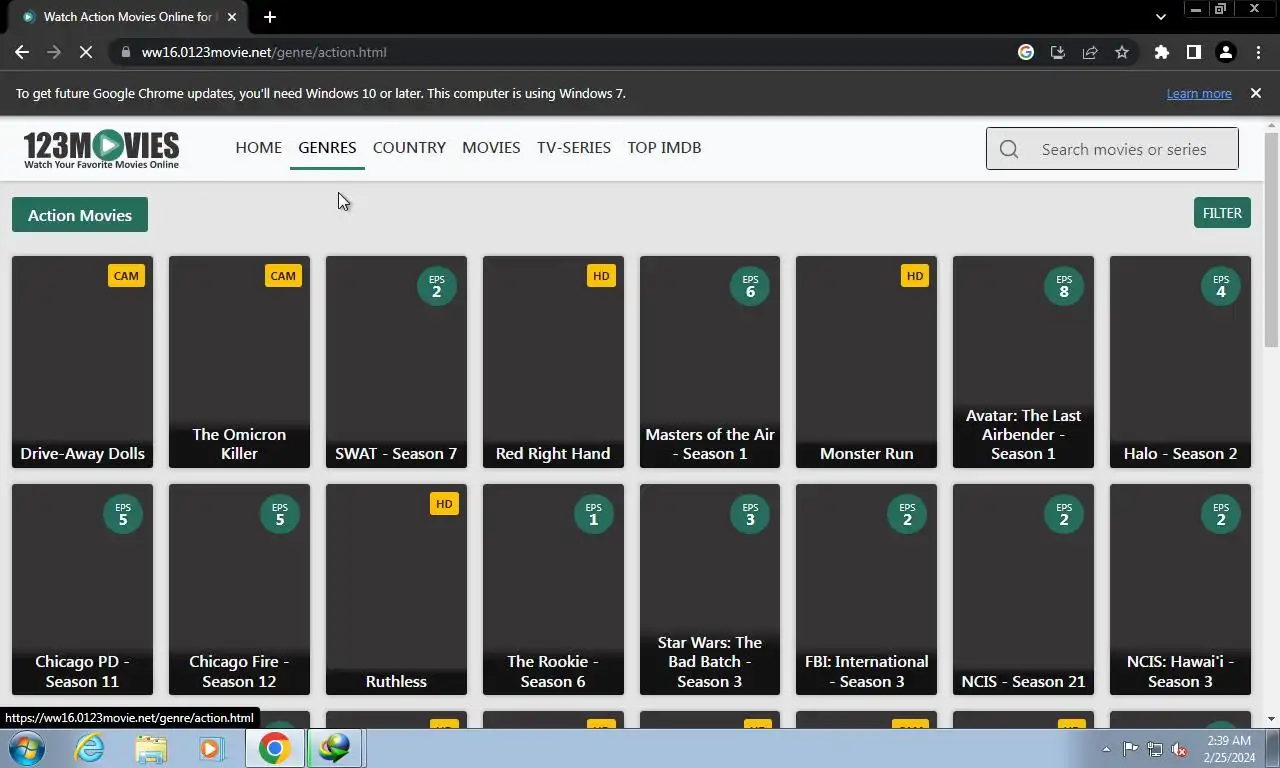Open the GENRES menu

pos(327,147)
